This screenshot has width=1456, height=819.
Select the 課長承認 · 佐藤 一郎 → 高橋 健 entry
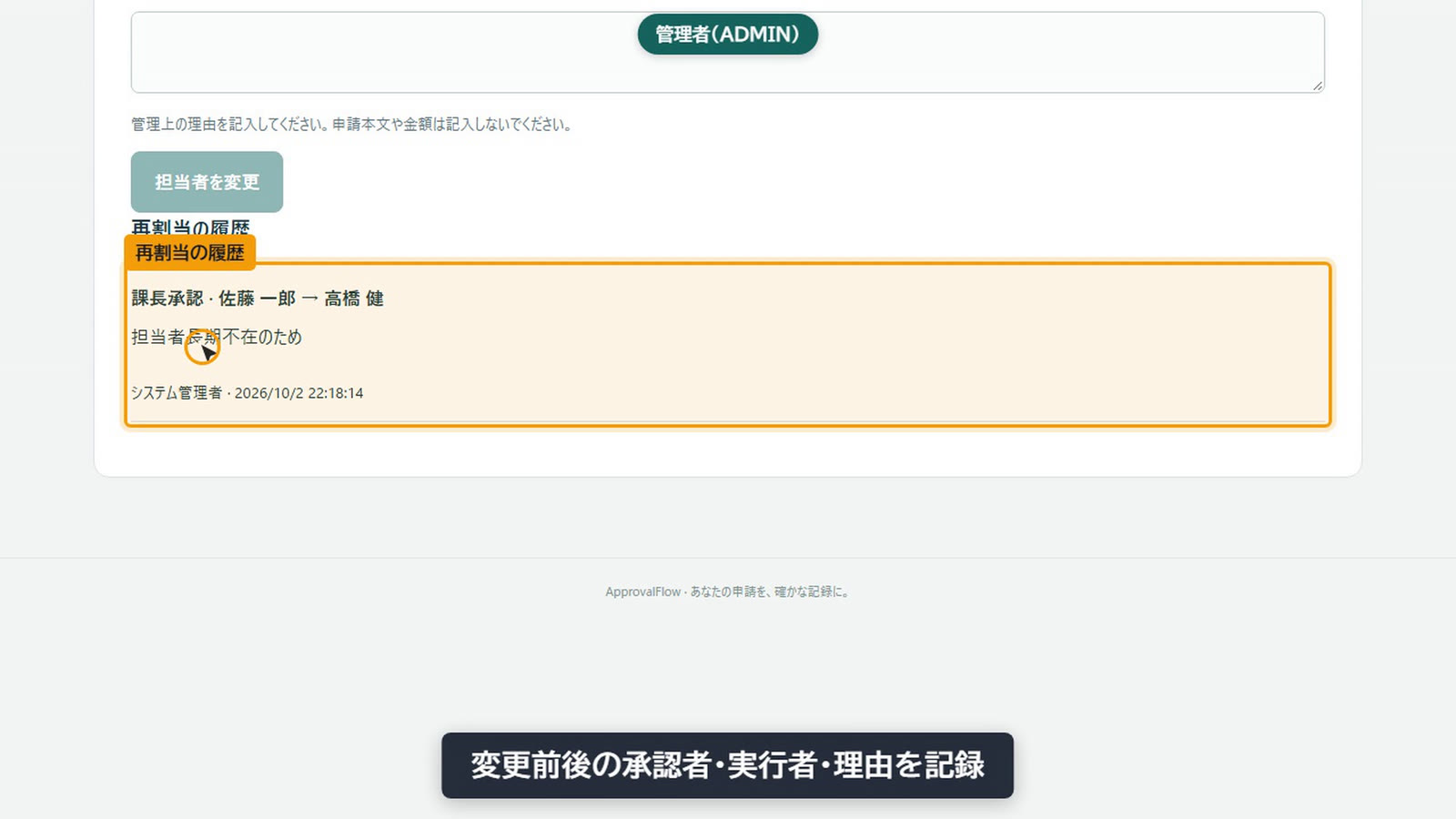coord(258,298)
